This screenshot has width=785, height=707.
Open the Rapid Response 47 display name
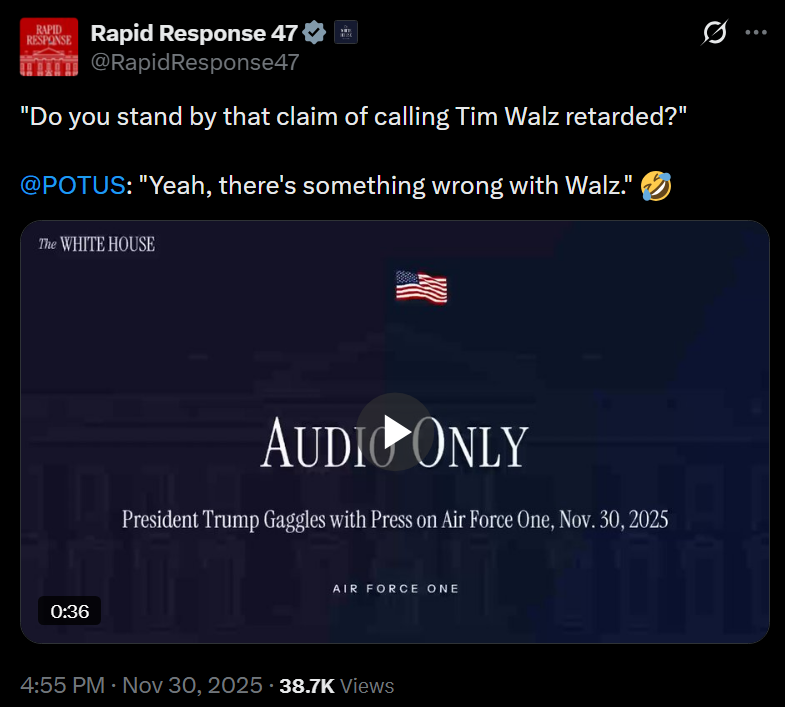coord(194,33)
